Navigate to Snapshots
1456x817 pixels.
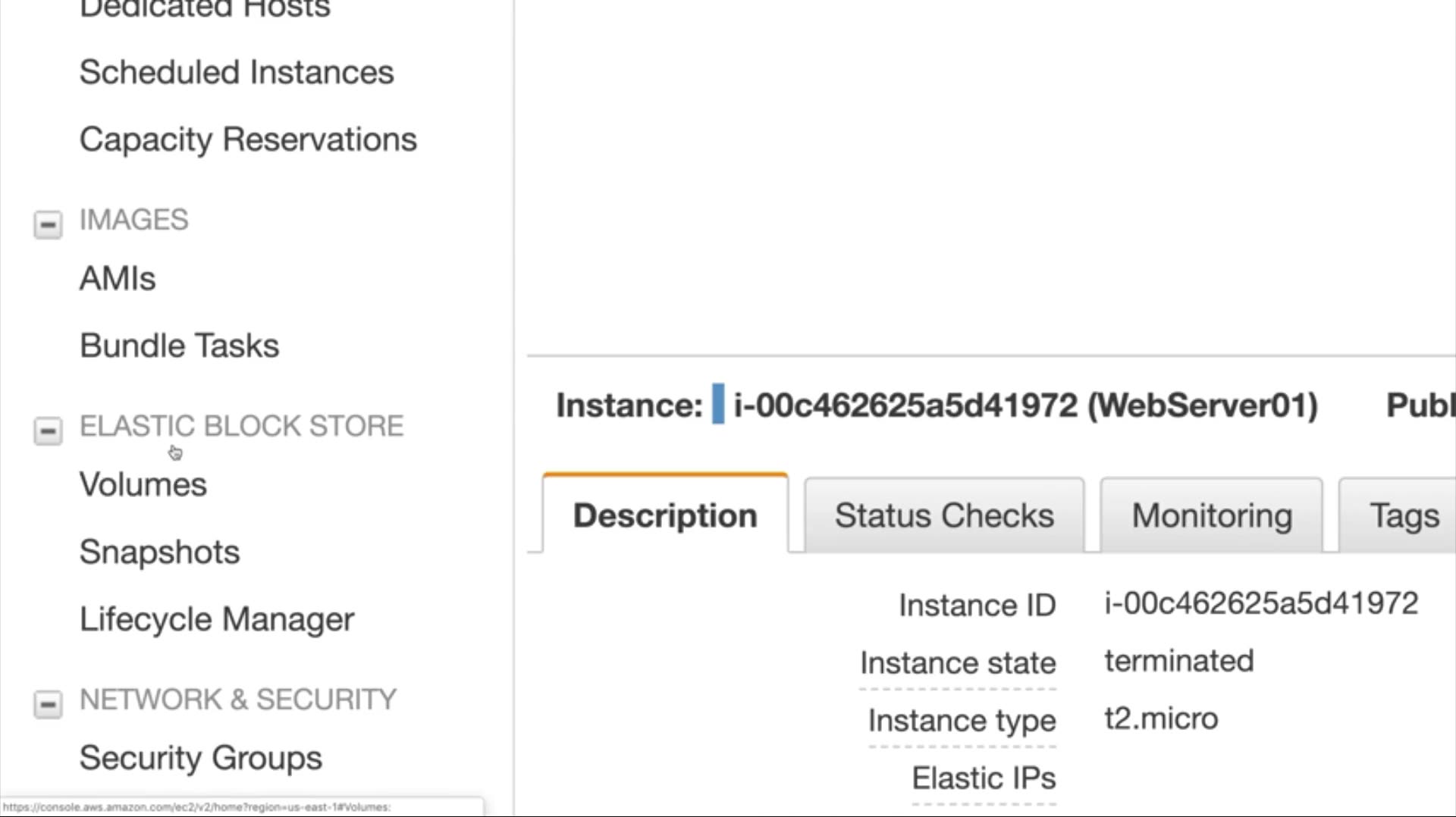point(159,552)
